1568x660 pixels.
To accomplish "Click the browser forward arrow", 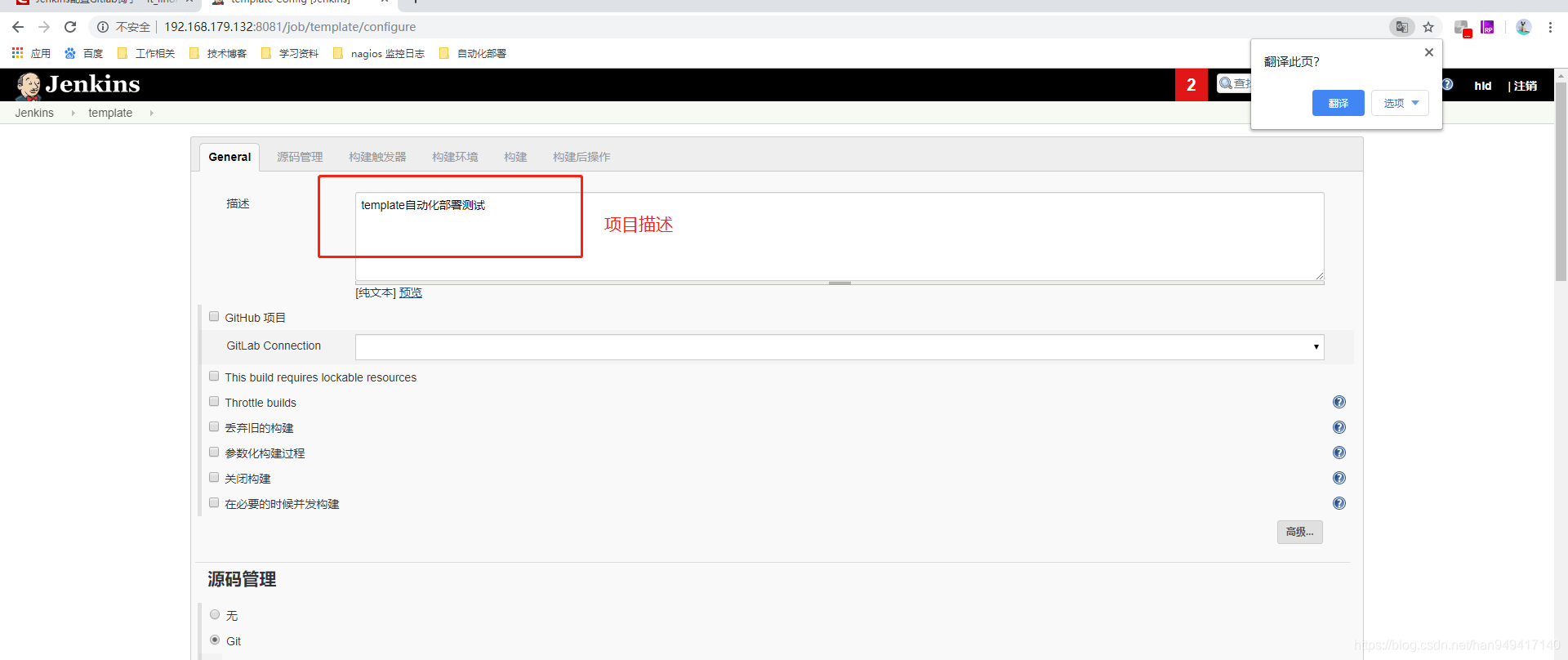I will coord(44,27).
